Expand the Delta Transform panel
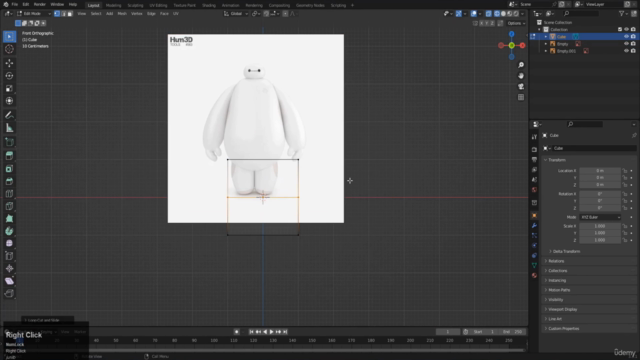 (566, 251)
